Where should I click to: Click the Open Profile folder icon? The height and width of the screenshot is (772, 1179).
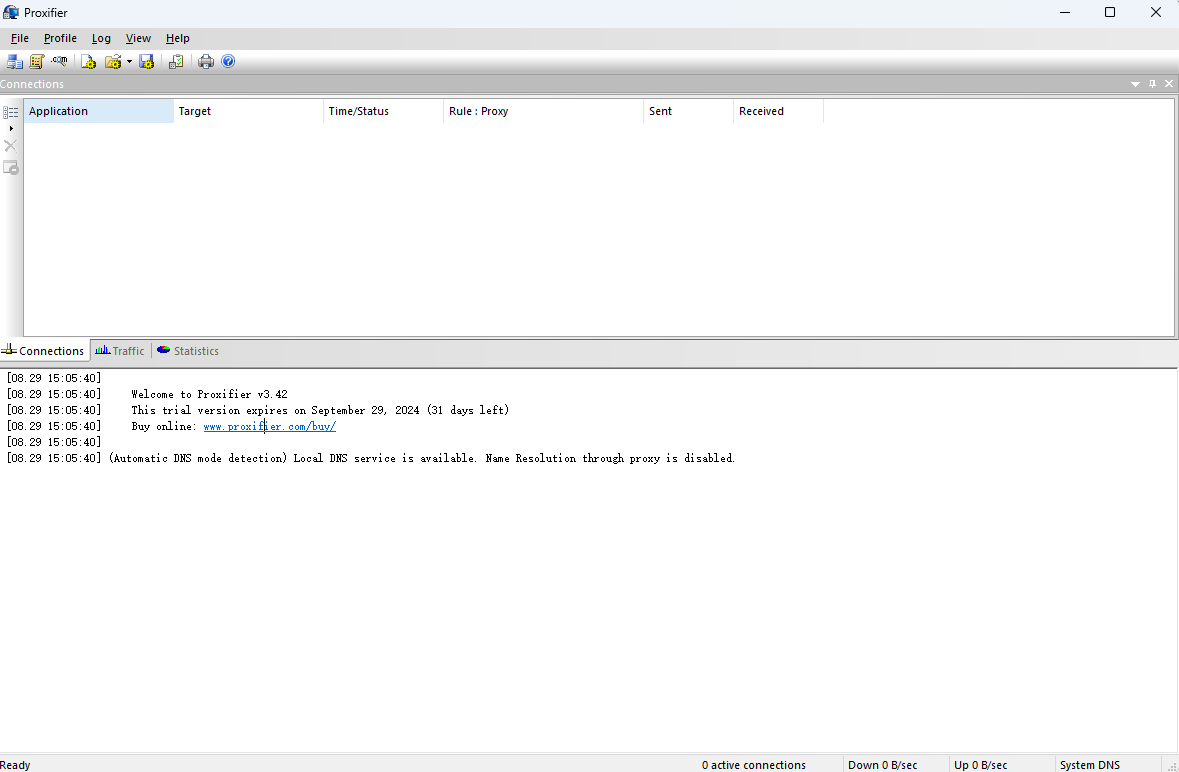(113, 62)
